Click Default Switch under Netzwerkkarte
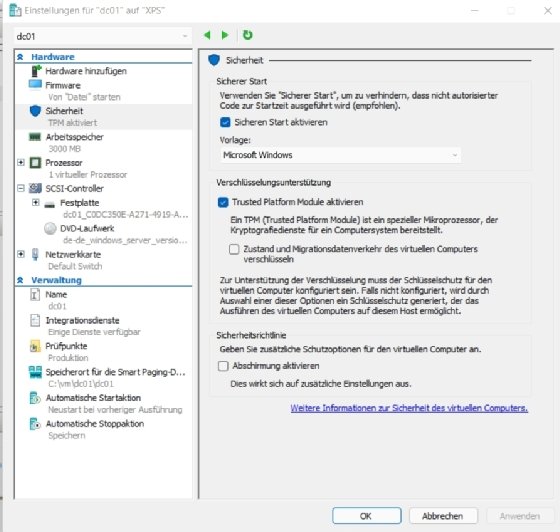This screenshot has height=532, width=560. tap(75, 266)
